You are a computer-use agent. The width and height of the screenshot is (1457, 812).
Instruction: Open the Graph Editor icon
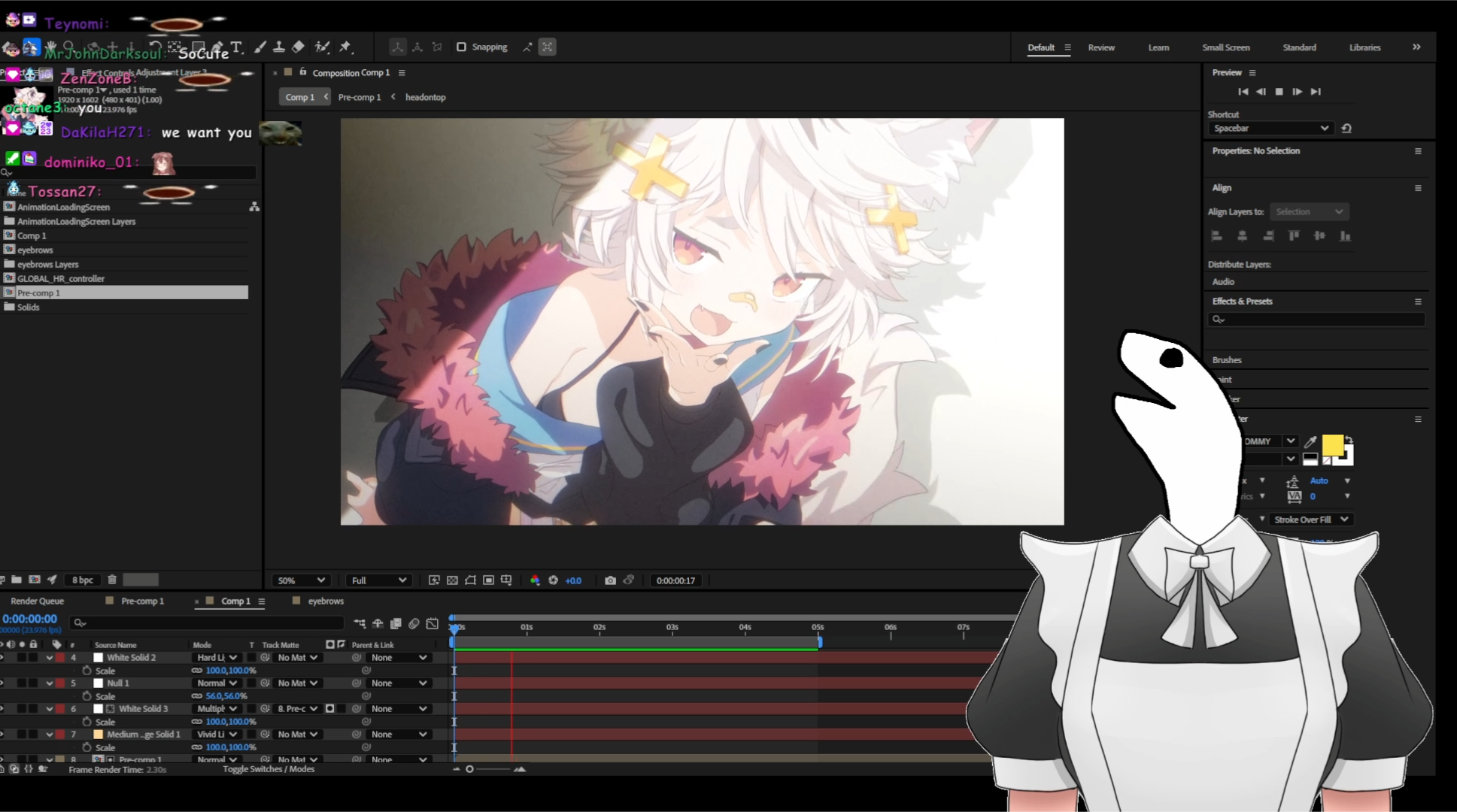point(433,623)
